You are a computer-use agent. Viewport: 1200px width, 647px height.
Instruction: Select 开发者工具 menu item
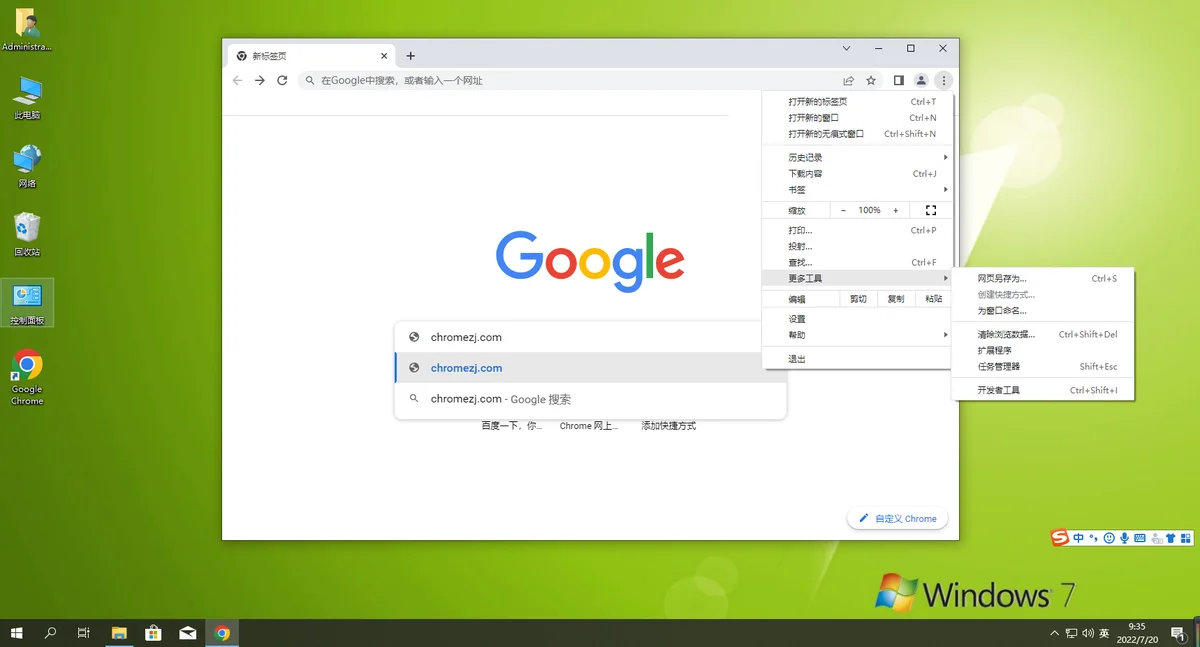tap(999, 390)
